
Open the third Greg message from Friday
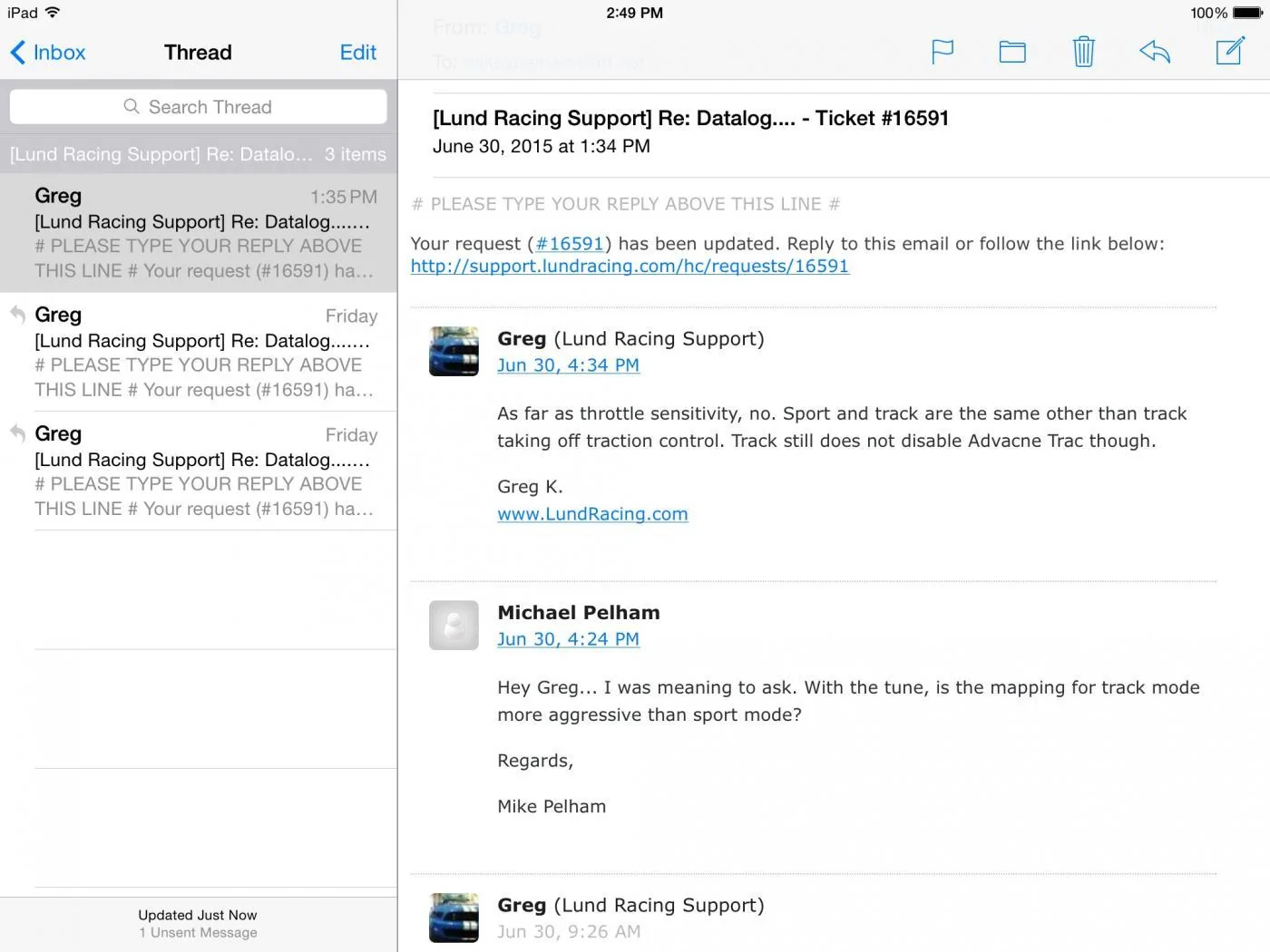point(198,471)
